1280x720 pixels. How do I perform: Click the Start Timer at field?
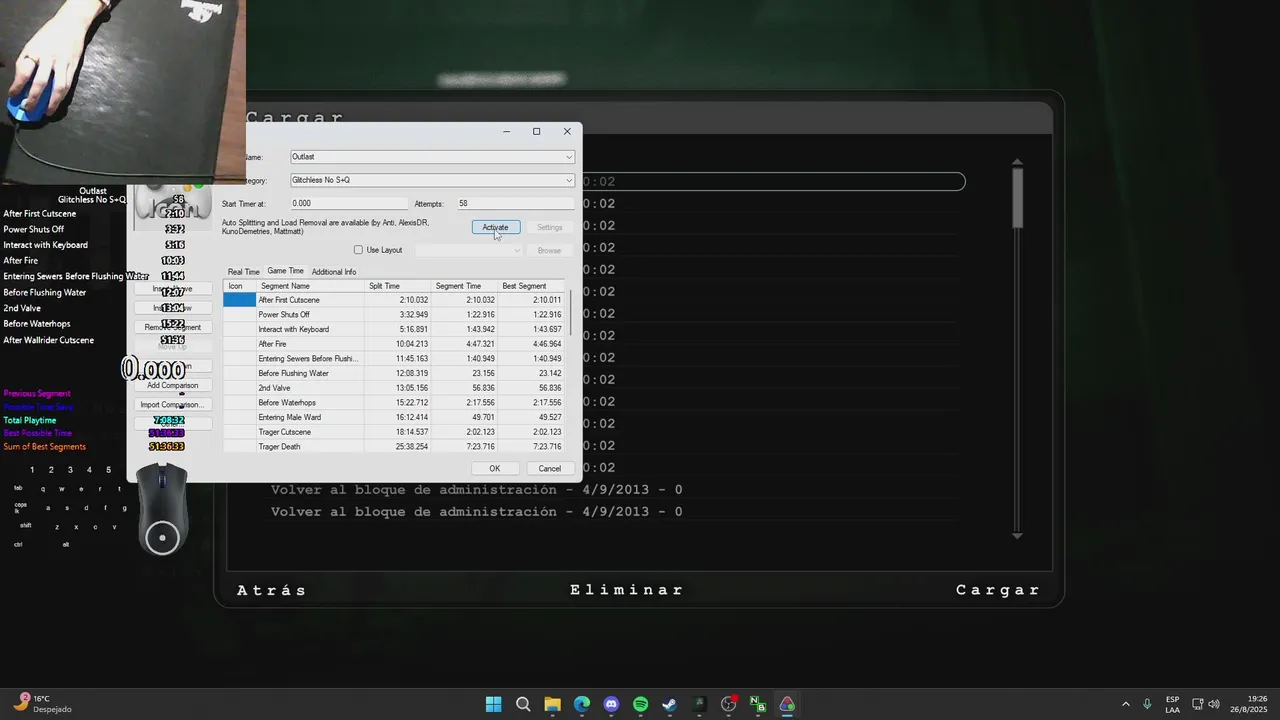click(348, 203)
